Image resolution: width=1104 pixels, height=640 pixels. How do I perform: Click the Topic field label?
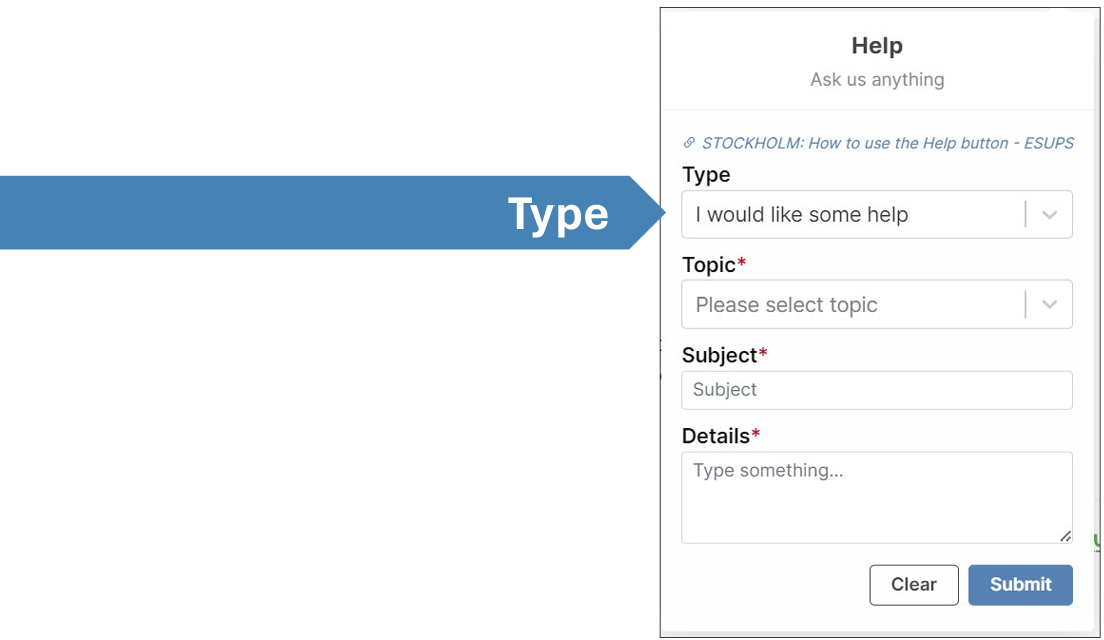tap(710, 264)
